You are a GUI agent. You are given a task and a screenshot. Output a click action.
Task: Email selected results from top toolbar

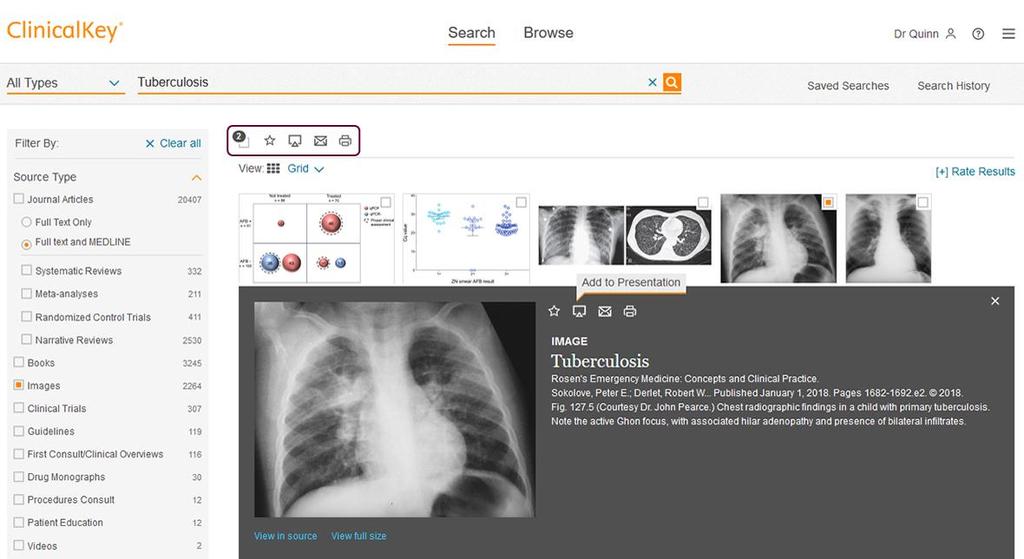[321, 141]
